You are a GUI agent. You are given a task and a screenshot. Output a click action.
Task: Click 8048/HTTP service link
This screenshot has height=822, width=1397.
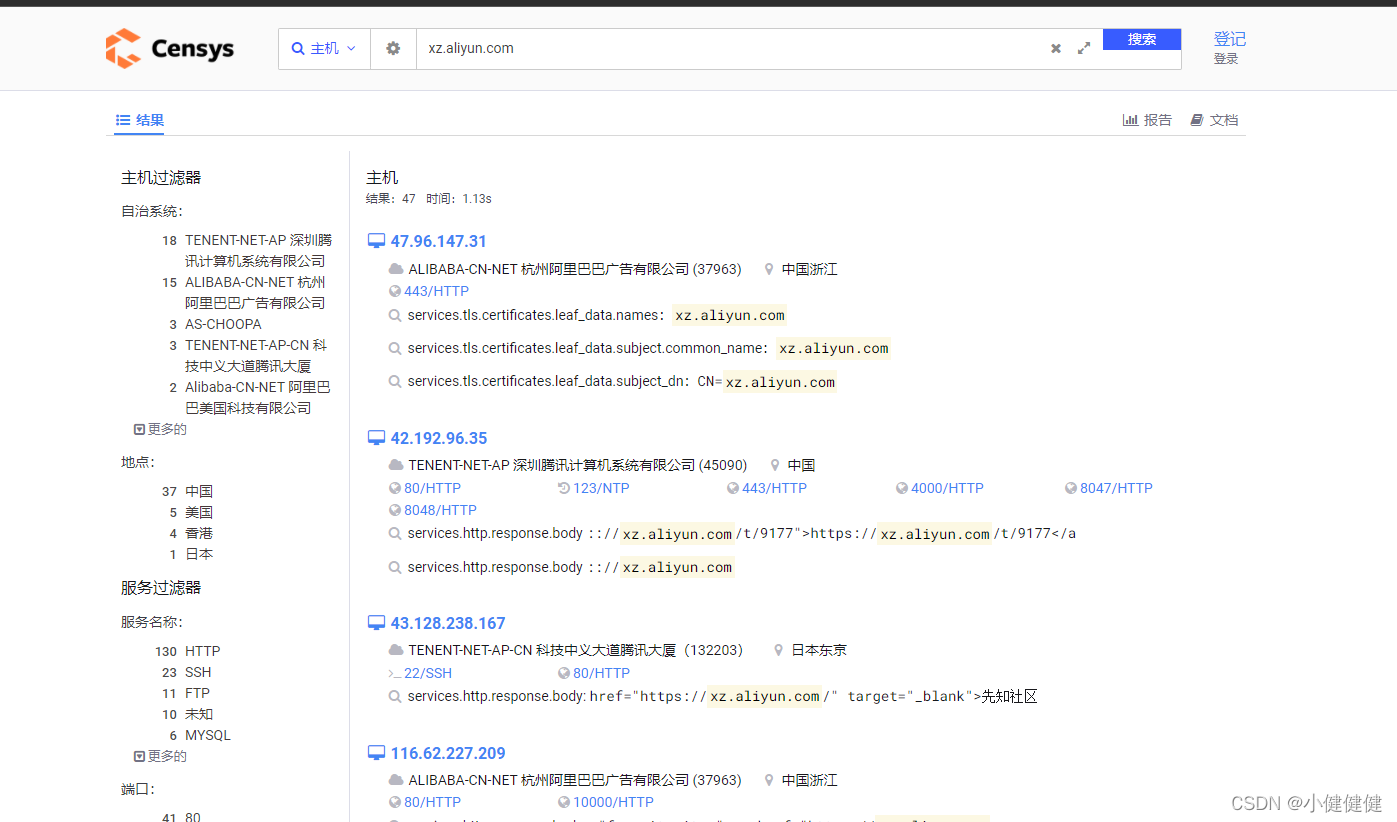click(x=440, y=510)
